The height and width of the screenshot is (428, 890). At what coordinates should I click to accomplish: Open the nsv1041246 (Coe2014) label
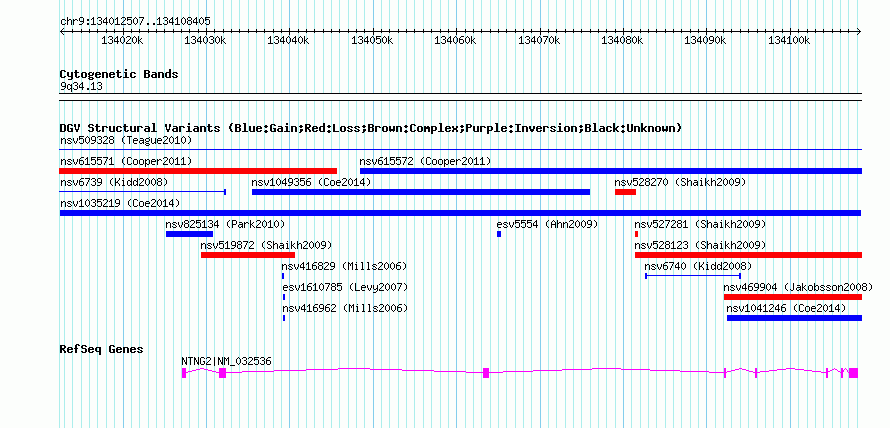(787, 308)
